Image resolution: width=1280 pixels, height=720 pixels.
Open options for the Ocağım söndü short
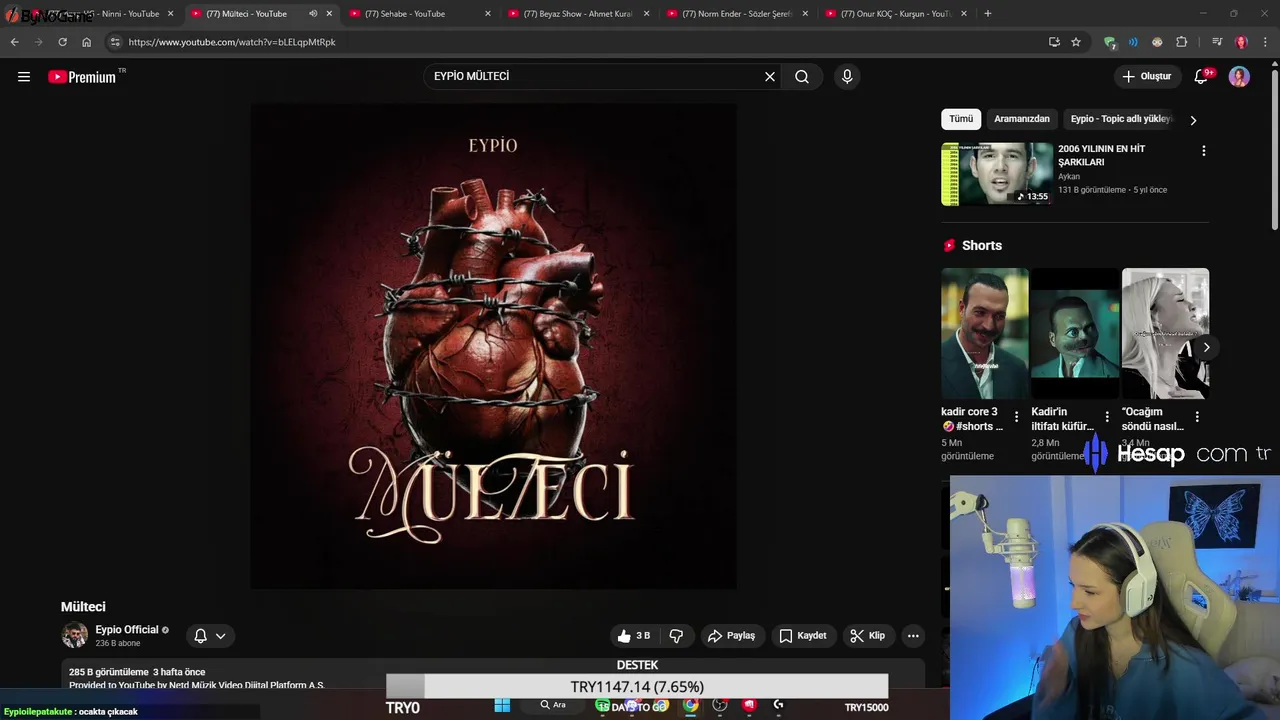click(1197, 417)
